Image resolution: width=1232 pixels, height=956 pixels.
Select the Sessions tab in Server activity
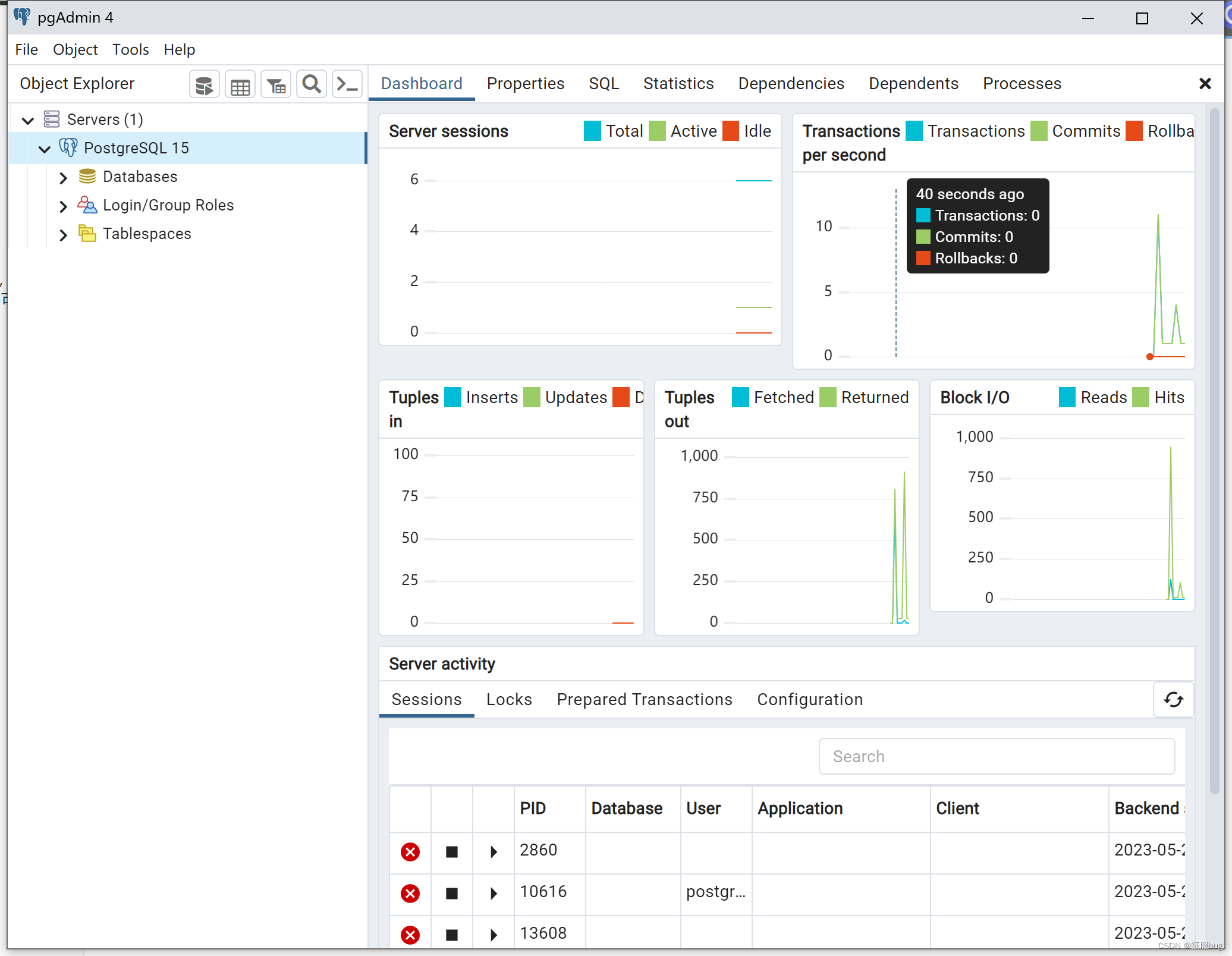426,700
